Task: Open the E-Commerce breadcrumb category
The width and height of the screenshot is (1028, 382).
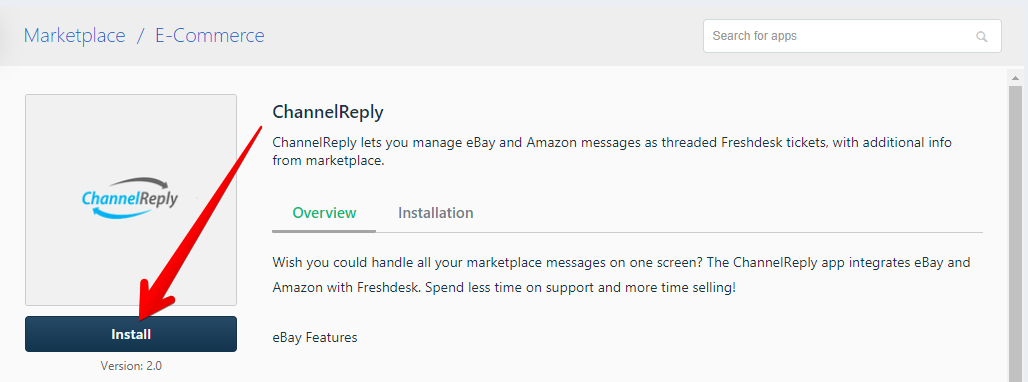Action: [210, 35]
